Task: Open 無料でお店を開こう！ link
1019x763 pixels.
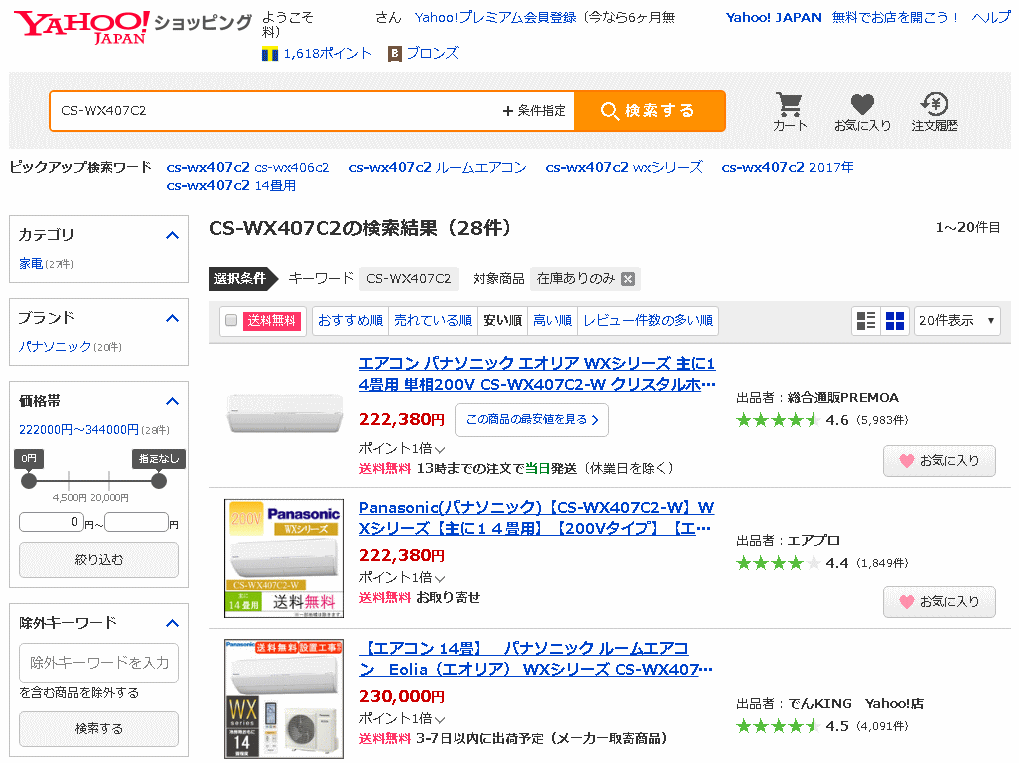Action: pyautogui.click(x=896, y=18)
